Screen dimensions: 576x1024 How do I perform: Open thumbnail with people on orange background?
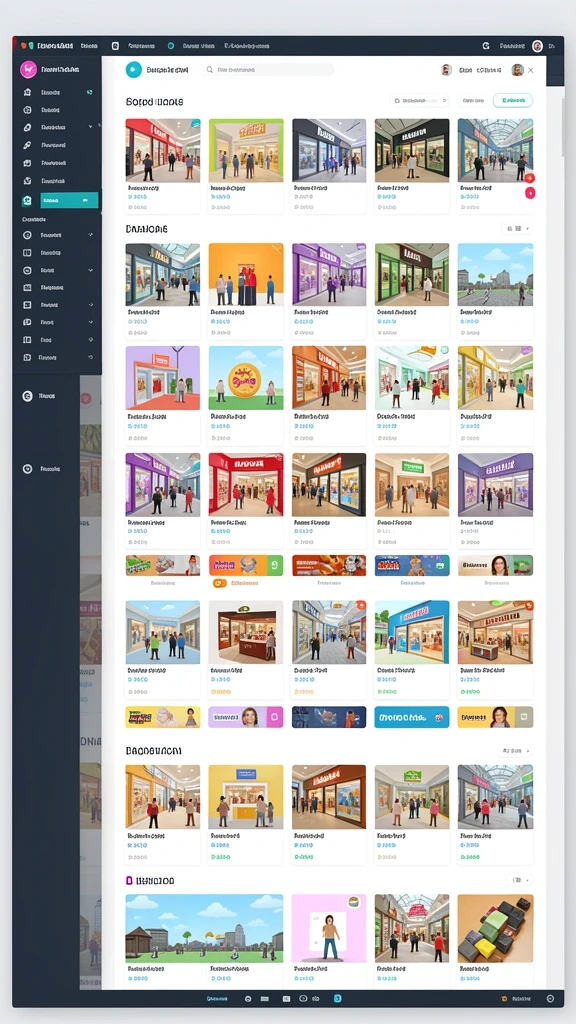[246, 274]
